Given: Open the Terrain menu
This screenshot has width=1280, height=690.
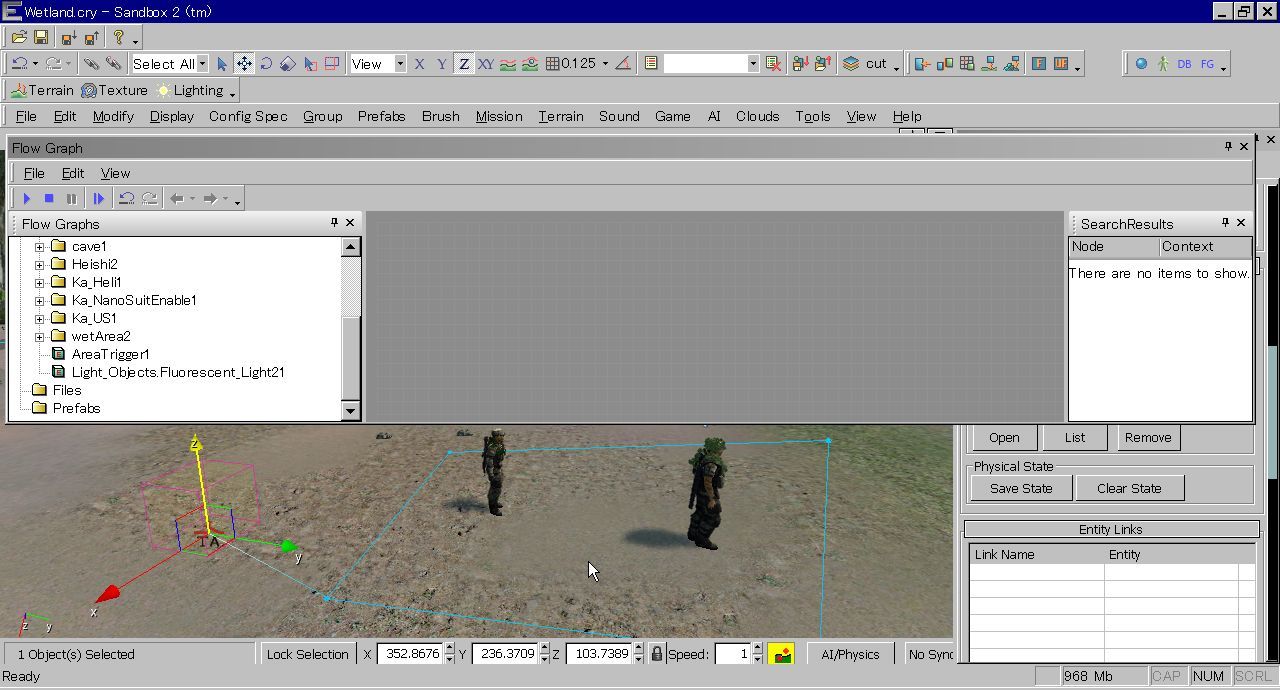Looking at the screenshot, I should pyautogui.click(x=560, y=116).
